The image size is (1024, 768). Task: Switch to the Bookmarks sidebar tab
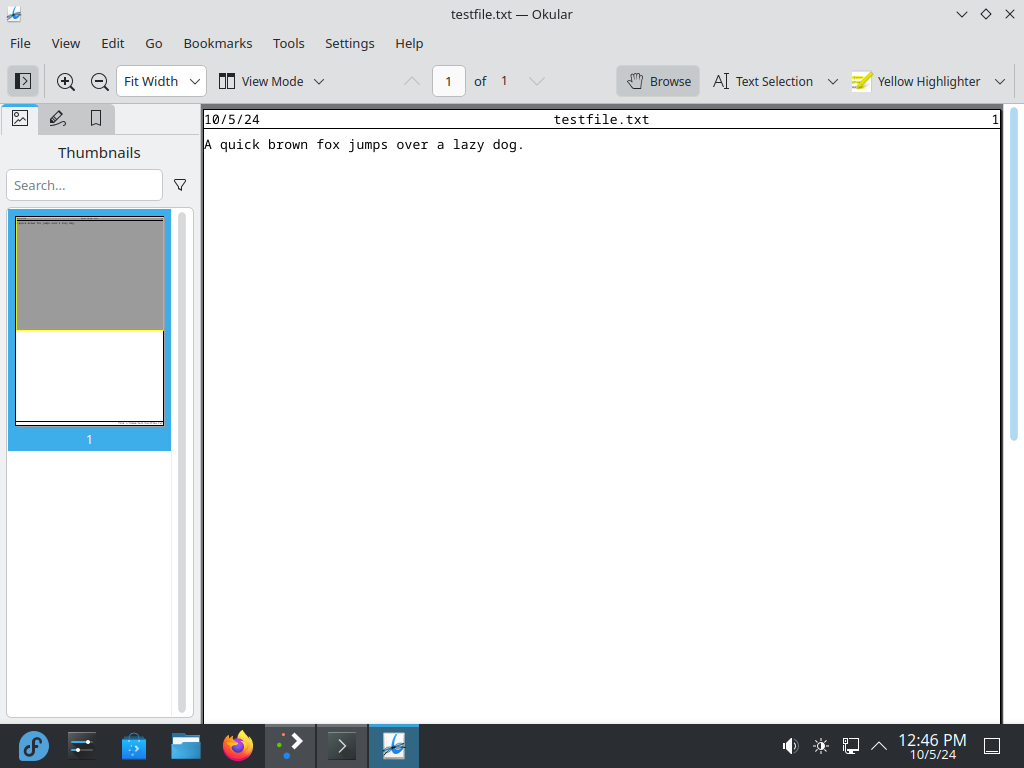[95, 118]
